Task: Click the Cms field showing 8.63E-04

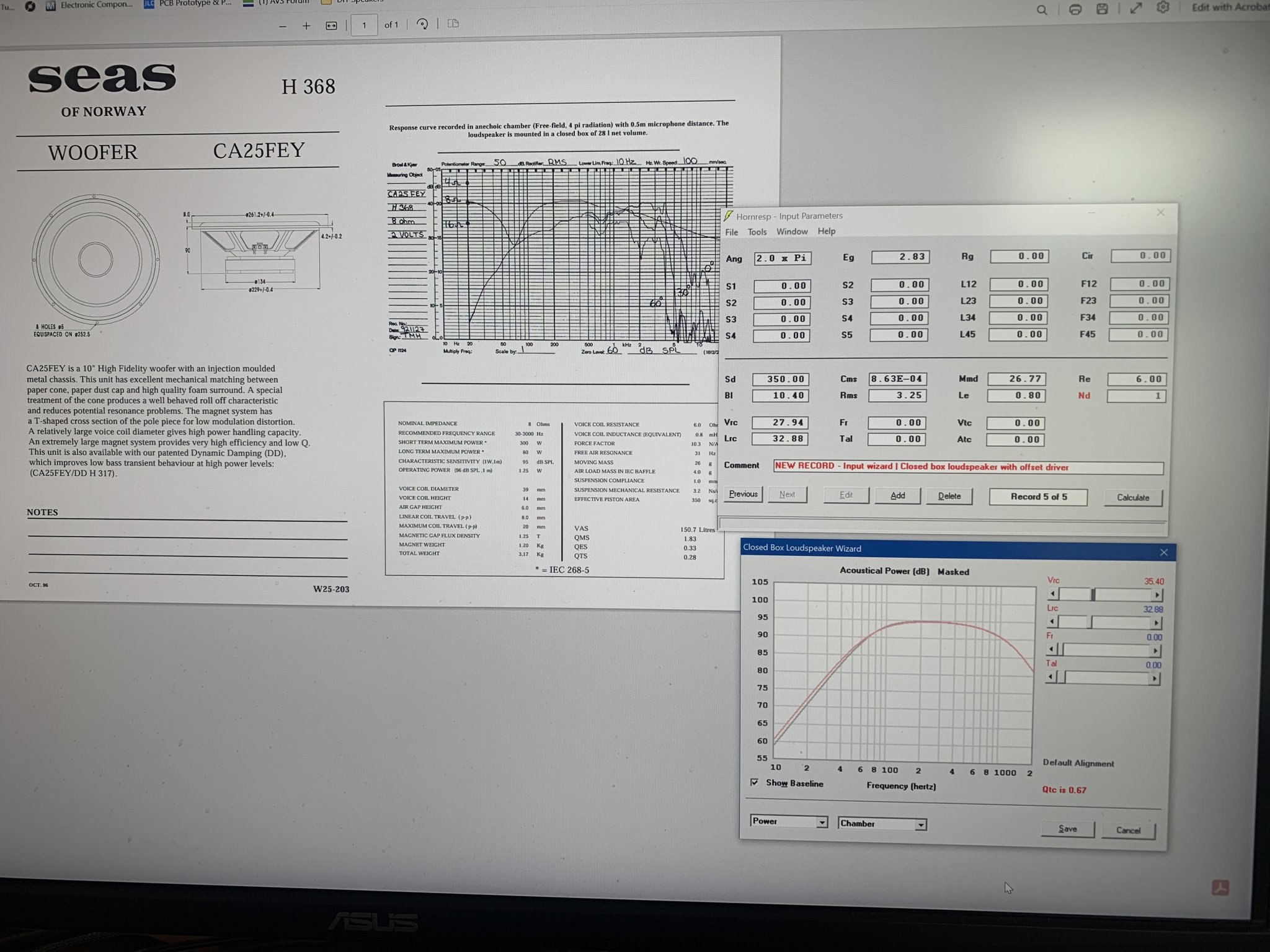Action: 897,379
